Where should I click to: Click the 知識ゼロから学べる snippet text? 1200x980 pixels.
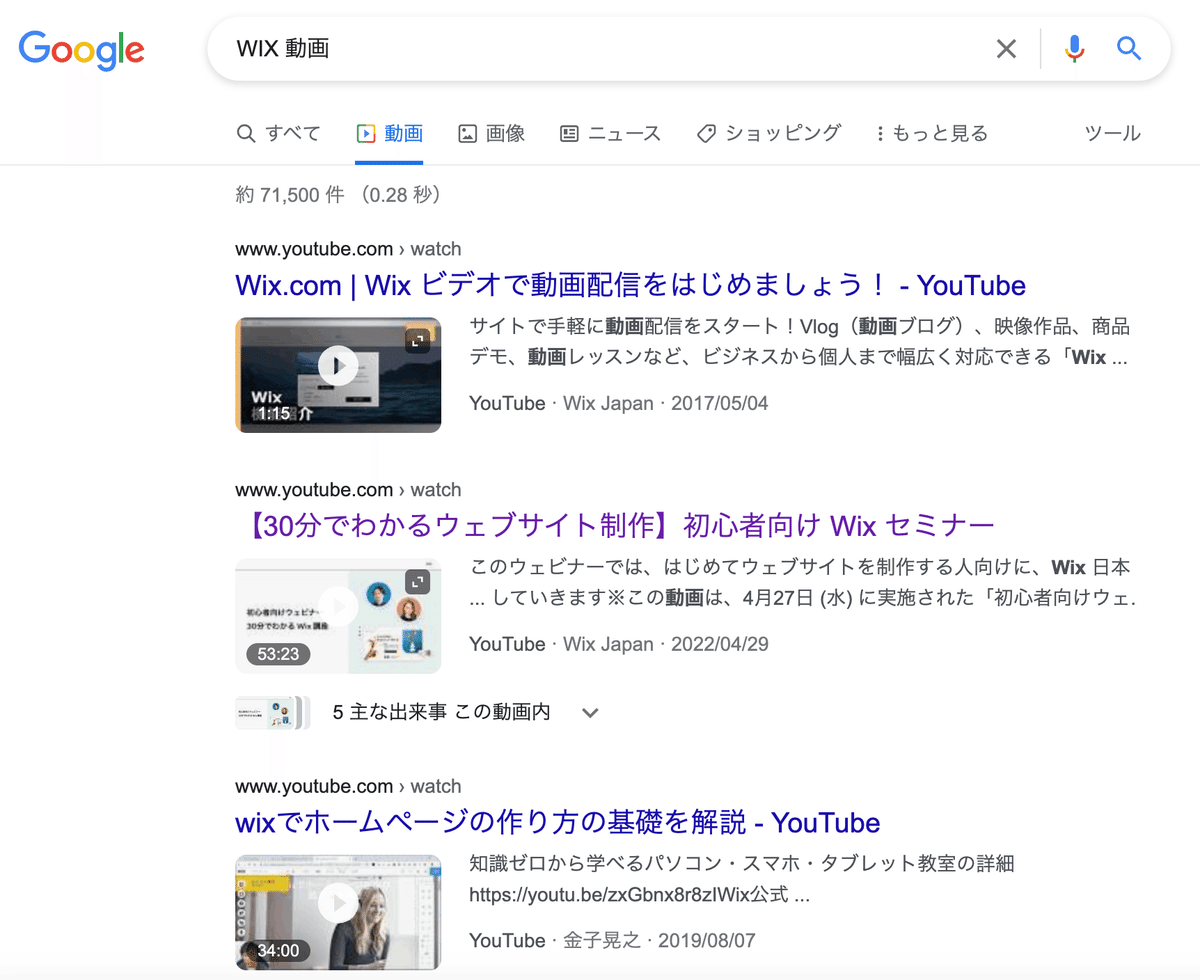(742, 879)
